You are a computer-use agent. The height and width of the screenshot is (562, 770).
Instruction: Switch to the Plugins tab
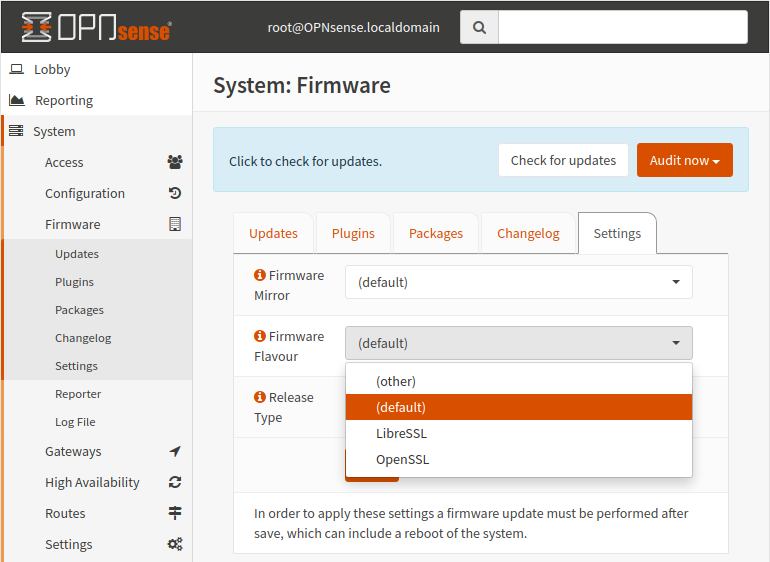[x=353, y=233]
